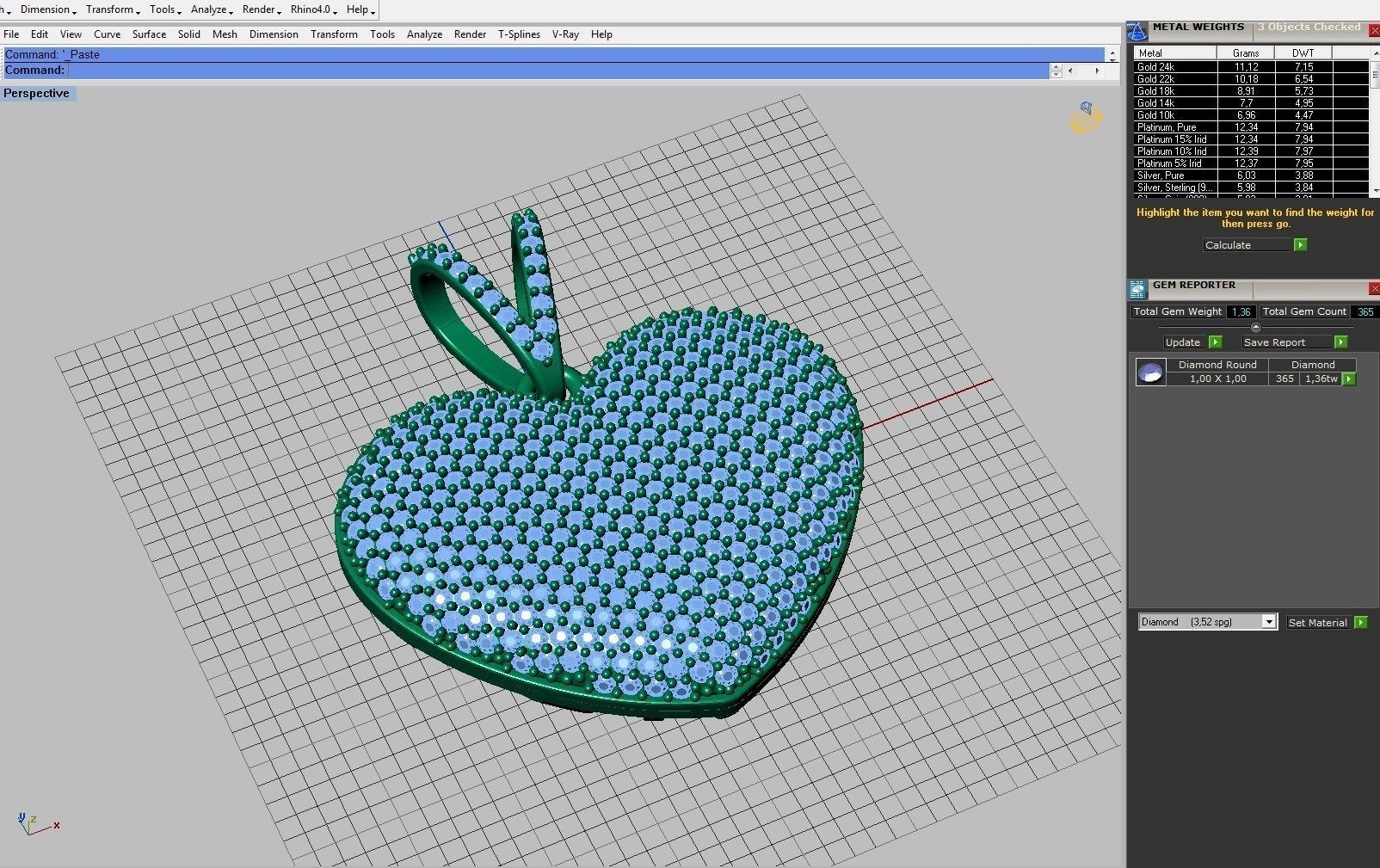Click the green arrow beside 1,36tw

pos(1348,379)
